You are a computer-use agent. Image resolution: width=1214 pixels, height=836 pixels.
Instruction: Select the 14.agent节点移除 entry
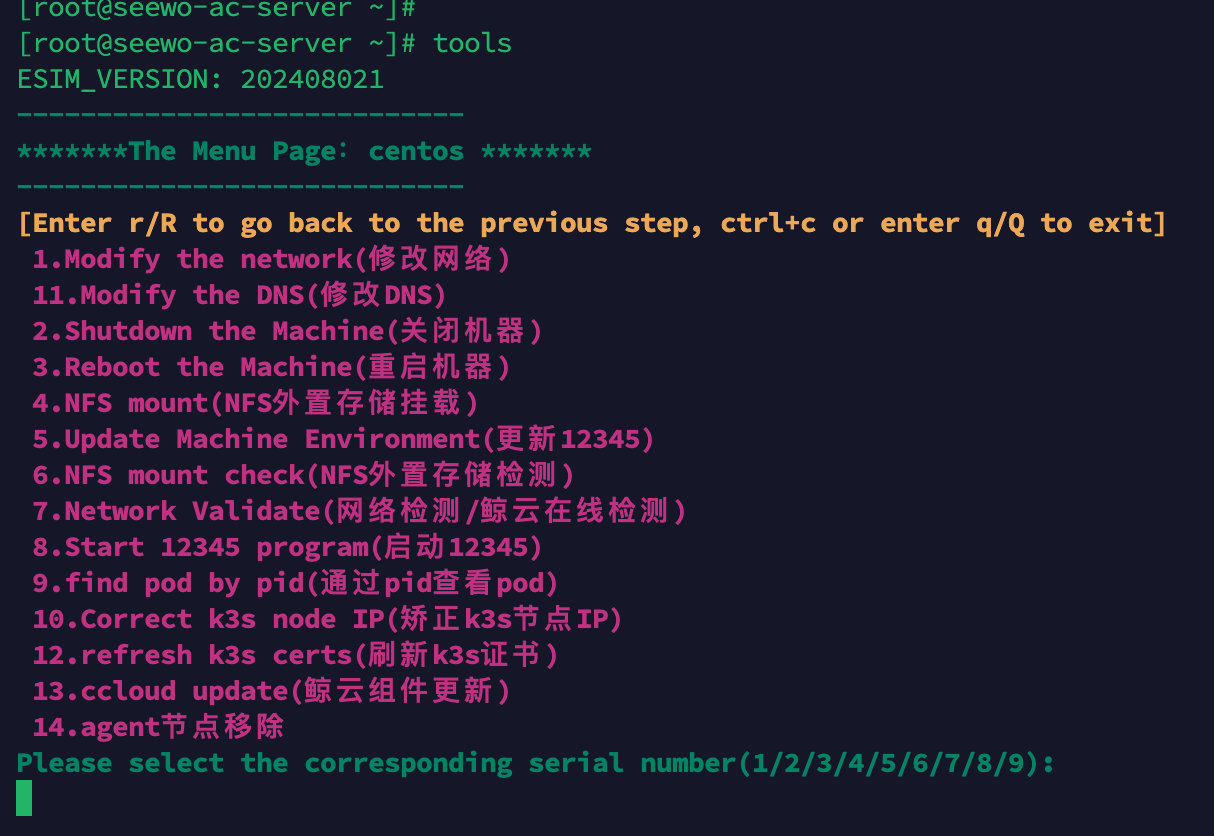[158, 727]
